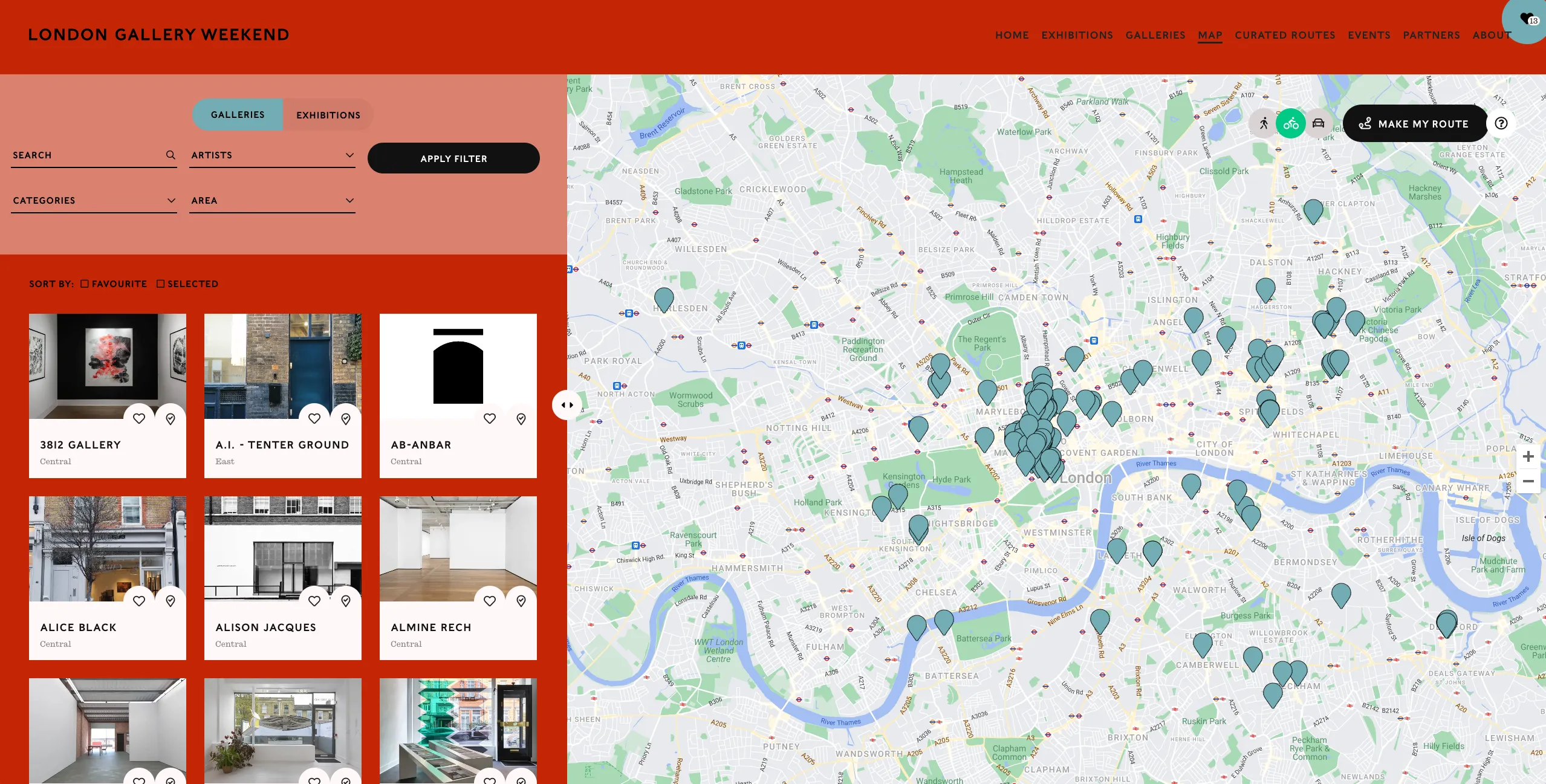Switch to Exhibitions toggle
The width and height of the screenshot is (1546, 784).
coord(328,115)
